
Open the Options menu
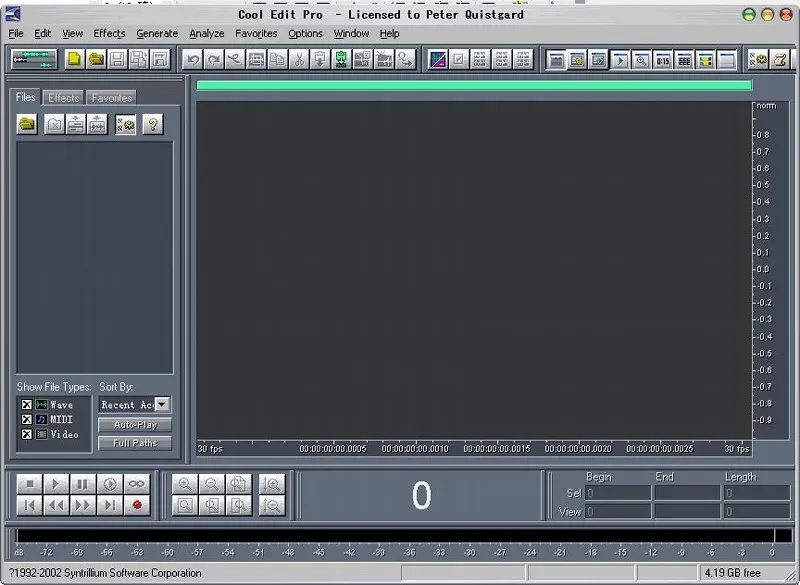coord(305,34)
